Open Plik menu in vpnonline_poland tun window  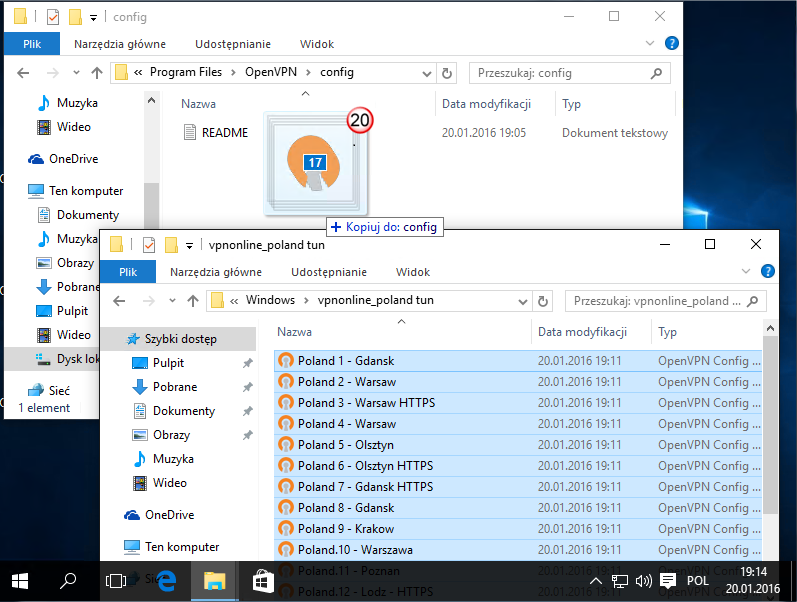128,272
